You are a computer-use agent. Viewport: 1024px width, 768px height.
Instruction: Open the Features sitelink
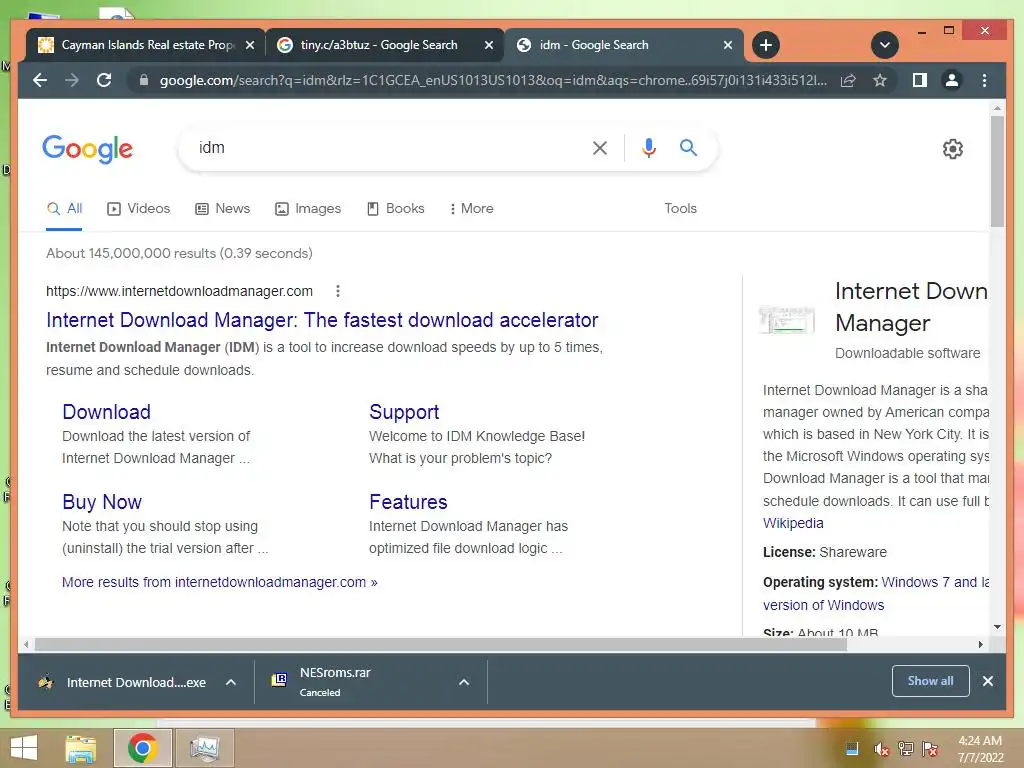(408, 502)
